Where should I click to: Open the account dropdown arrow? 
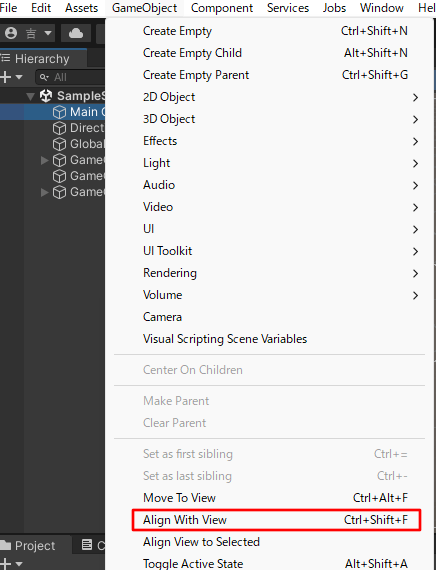pyautogui.click(x=48, y=33)
